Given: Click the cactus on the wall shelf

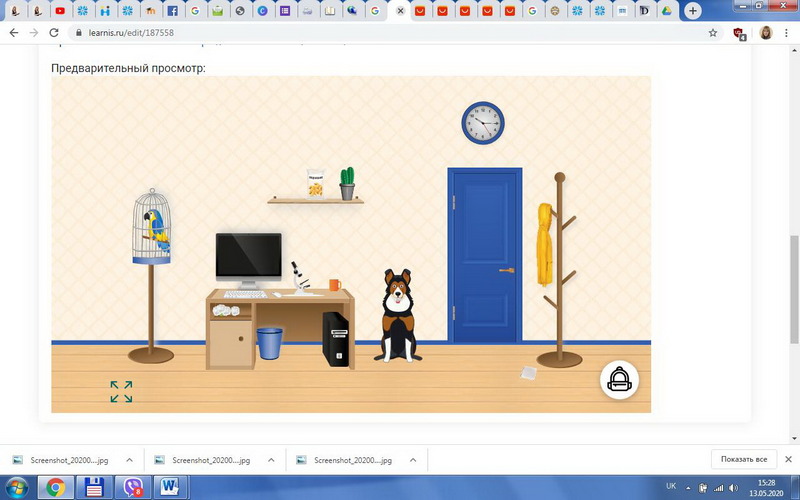Looking at the screenshot, I should pos(347,183).
